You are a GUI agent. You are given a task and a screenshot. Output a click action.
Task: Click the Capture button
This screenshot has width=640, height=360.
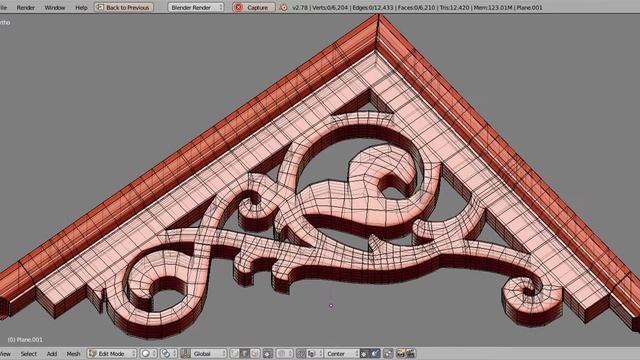254,7
